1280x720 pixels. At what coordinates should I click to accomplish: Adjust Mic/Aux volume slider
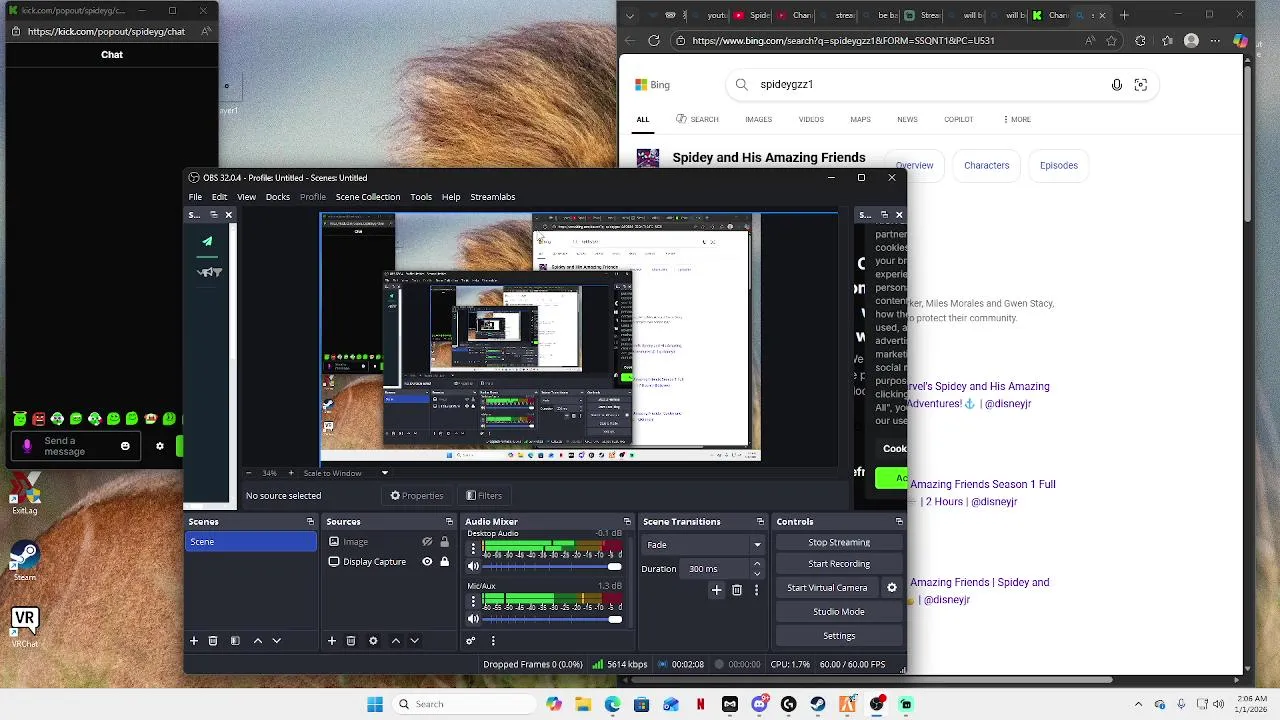[x=552, y=620]
